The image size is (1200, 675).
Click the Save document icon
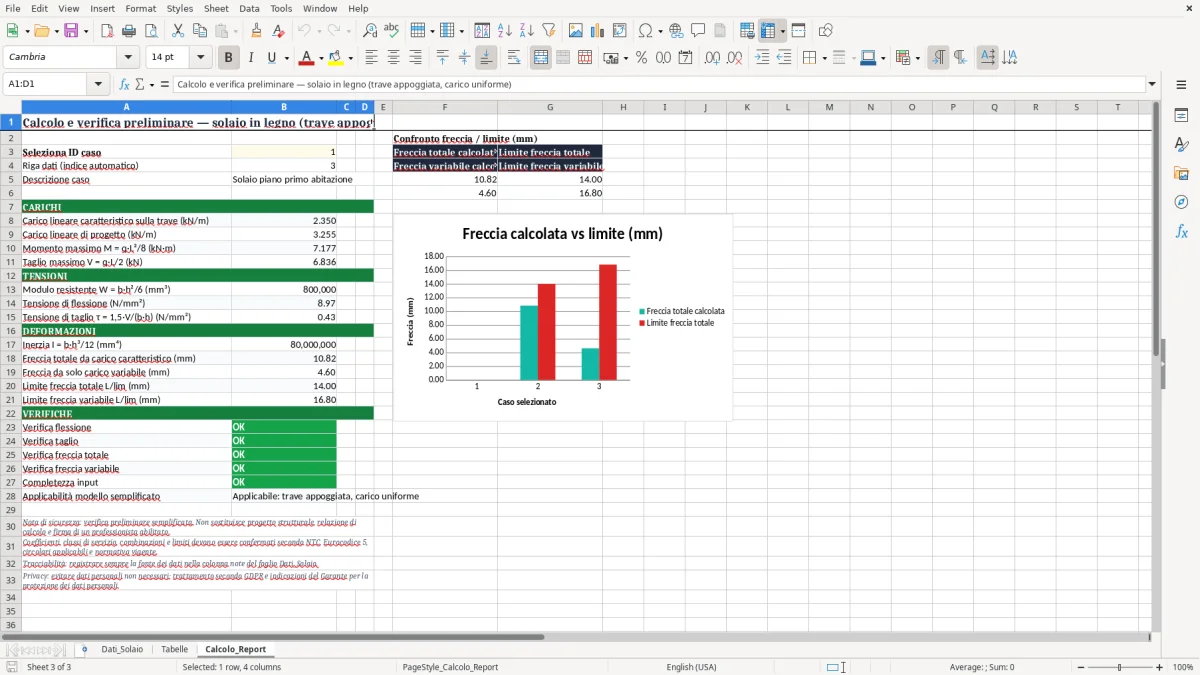[x=71, y=31]
